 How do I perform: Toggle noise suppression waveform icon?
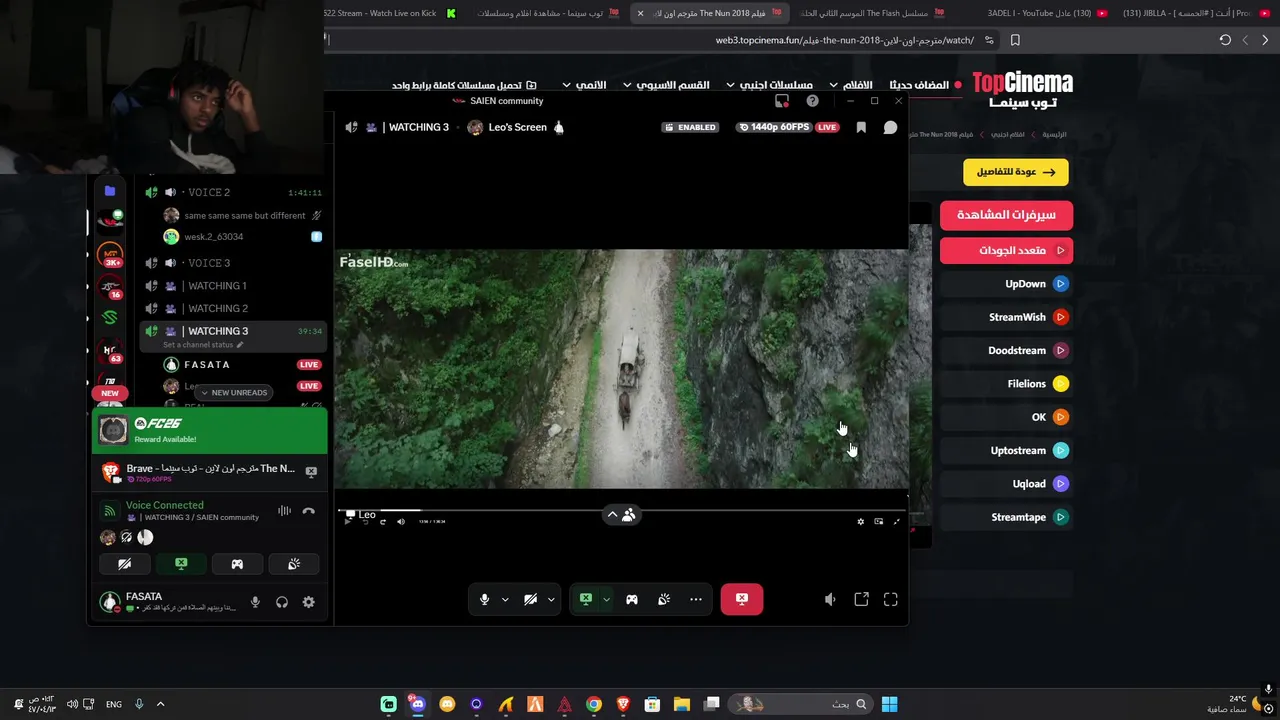point(284,511)
